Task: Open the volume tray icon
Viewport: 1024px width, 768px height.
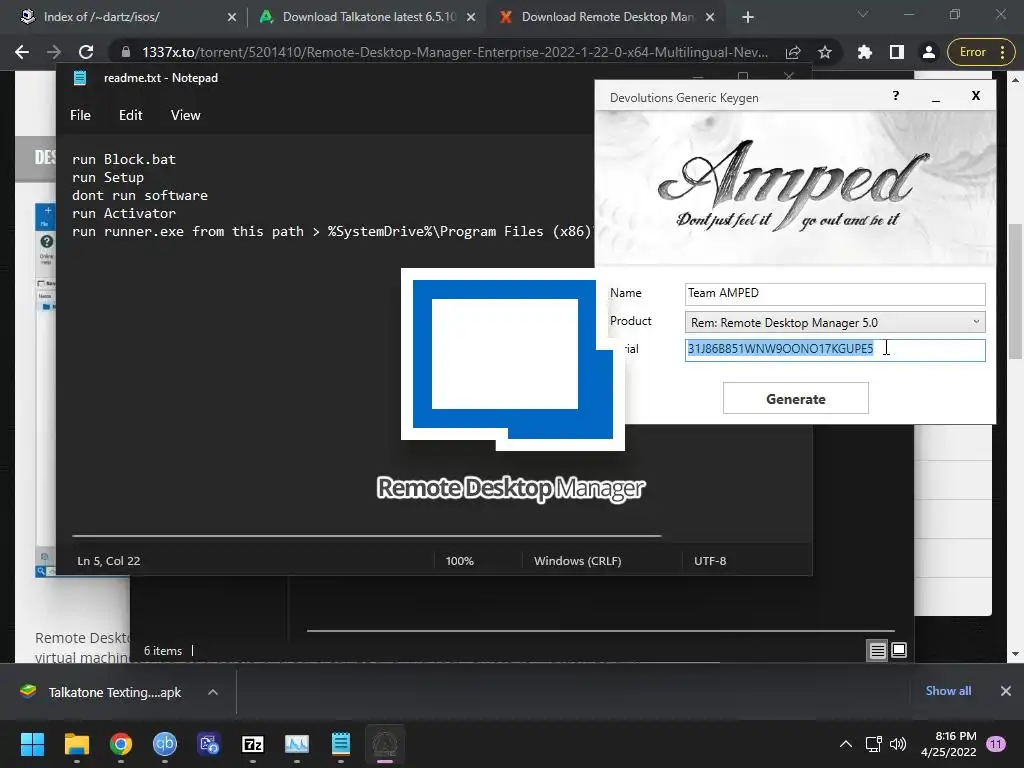Action: (898, 744)
